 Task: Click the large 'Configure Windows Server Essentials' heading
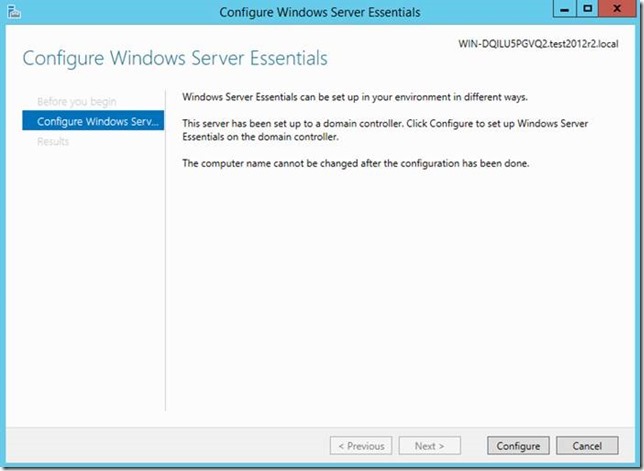(x=175, y=59)
